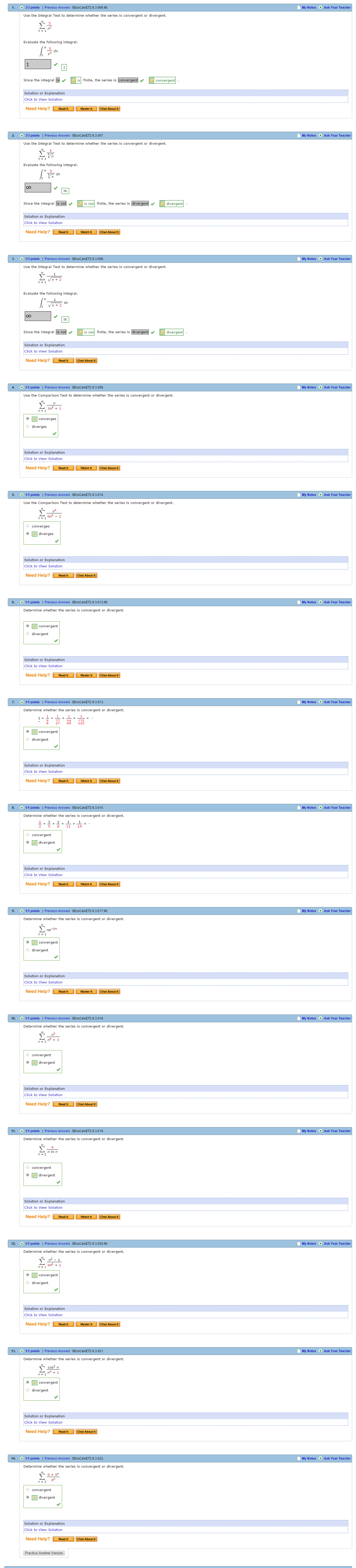Click the key icon next to 'divergent' in question 11
The height and width of the screenshot is (1568, 356).
click(35, 1175)
